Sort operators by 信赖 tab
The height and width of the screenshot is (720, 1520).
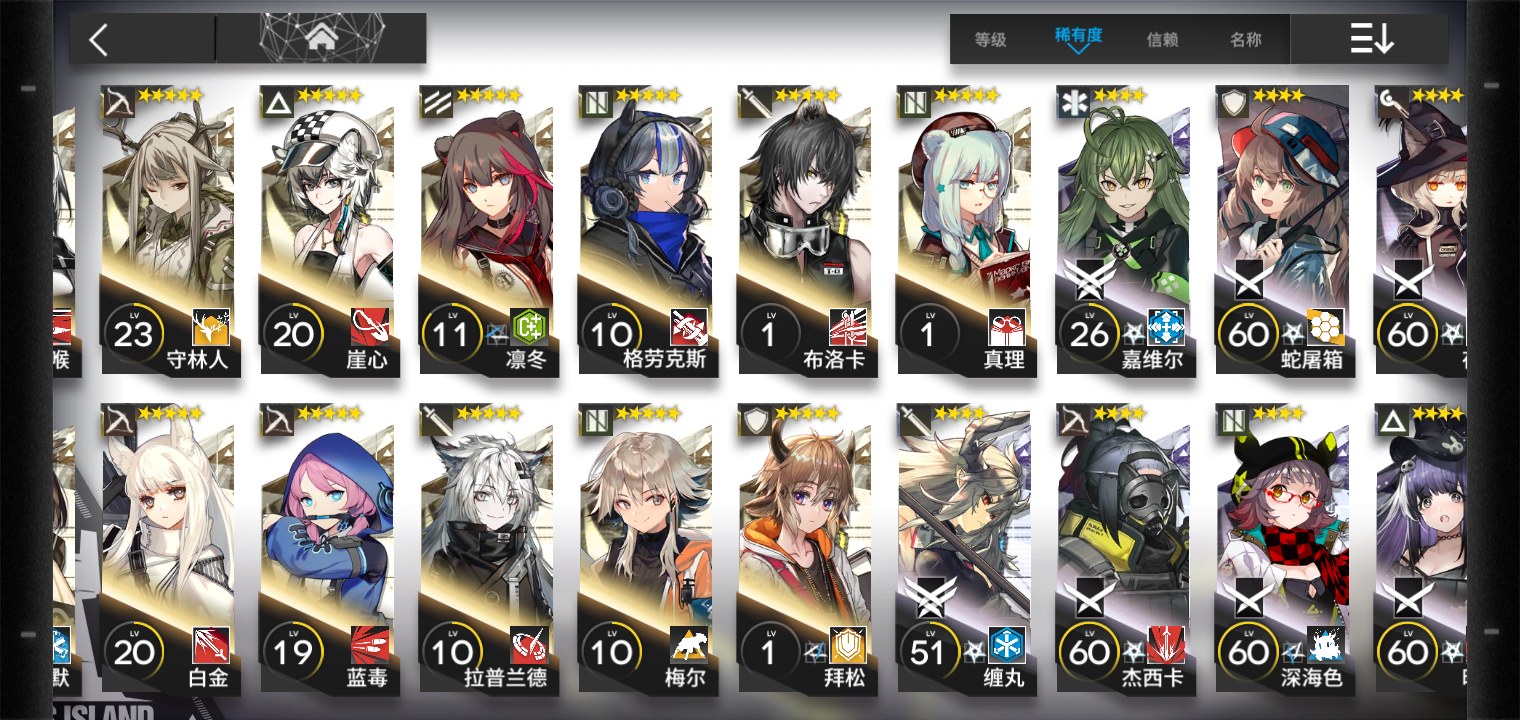point(1162,40)
